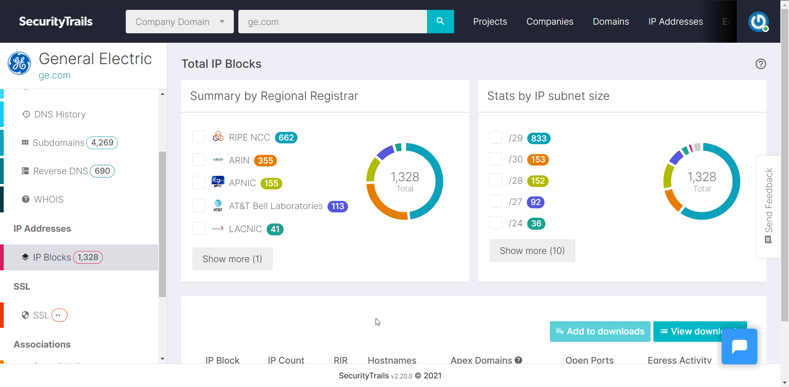
Task: Focus the ge.com search input field
Action: 333,22
